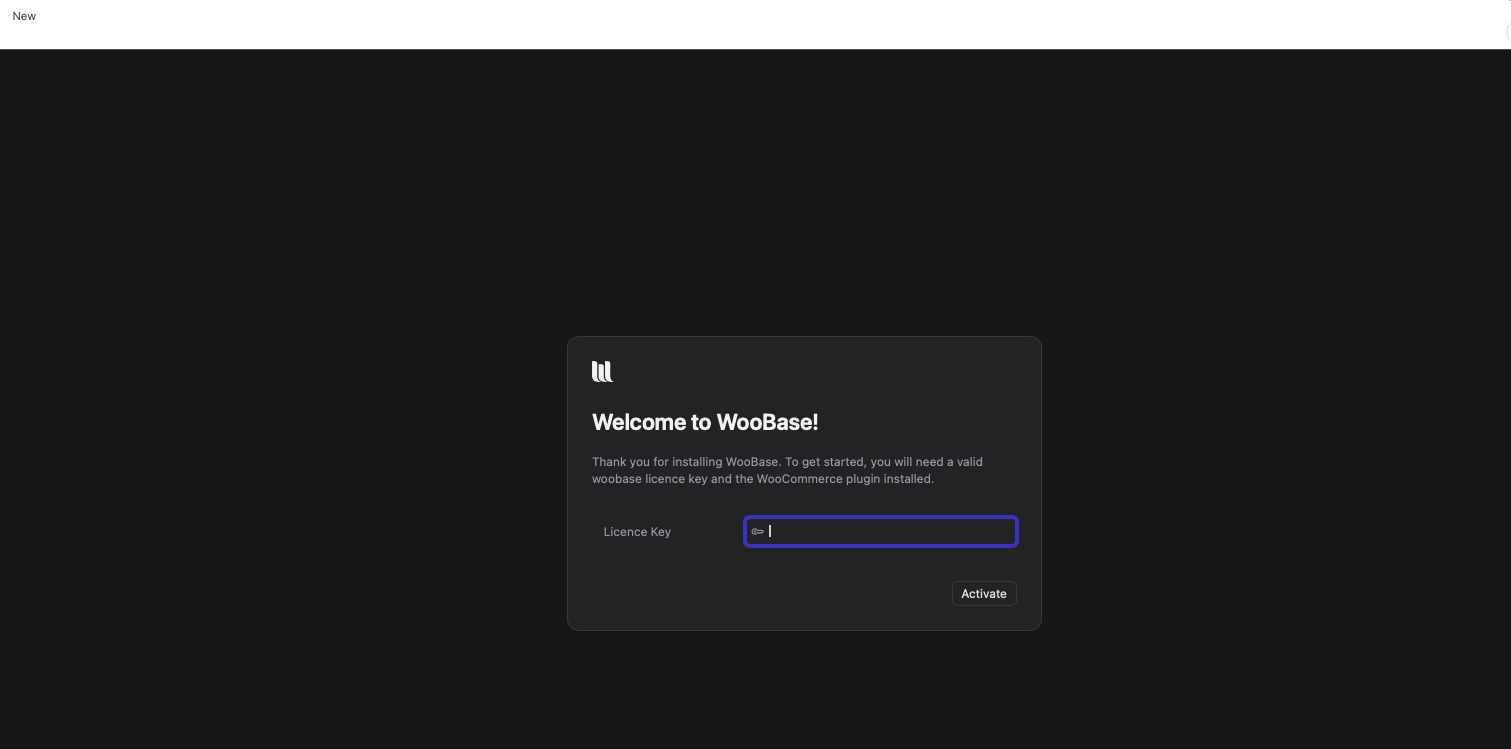Click the Activate button
The image size is (1511, 749).
[x=984, y=594]
